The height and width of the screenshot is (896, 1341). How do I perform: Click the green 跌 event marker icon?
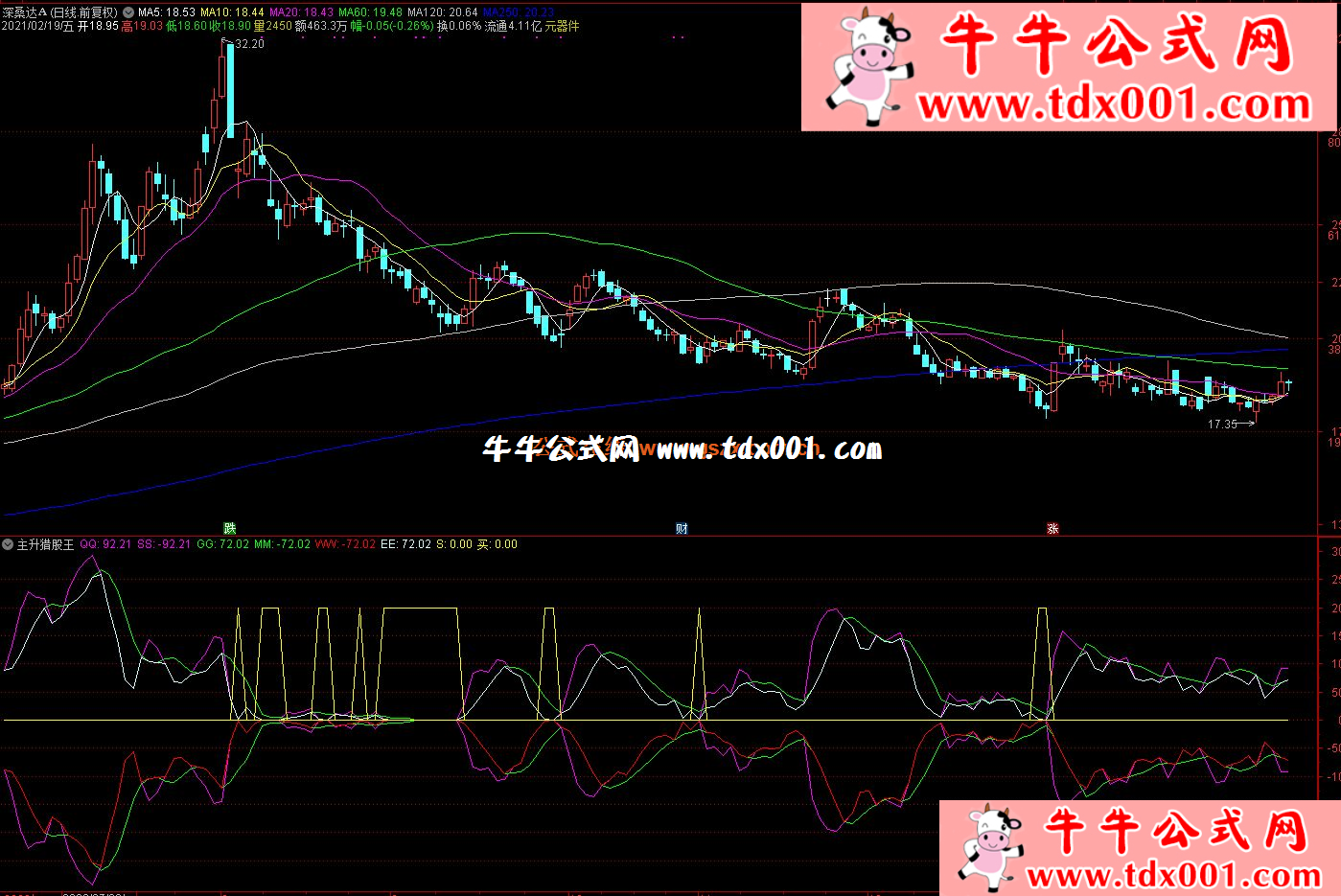click(230, 528)
